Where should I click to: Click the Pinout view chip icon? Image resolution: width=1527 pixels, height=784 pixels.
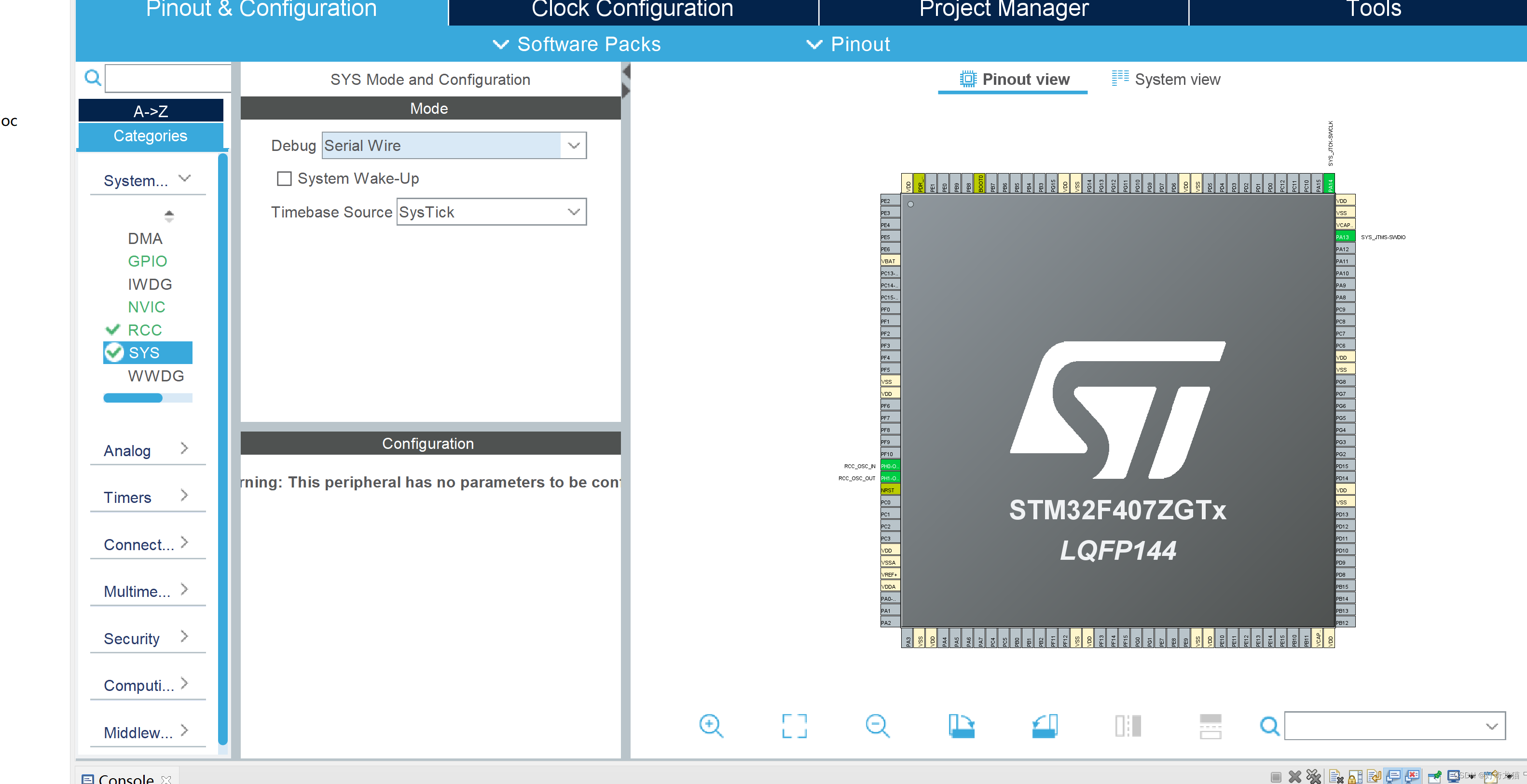tap(967, 79)
